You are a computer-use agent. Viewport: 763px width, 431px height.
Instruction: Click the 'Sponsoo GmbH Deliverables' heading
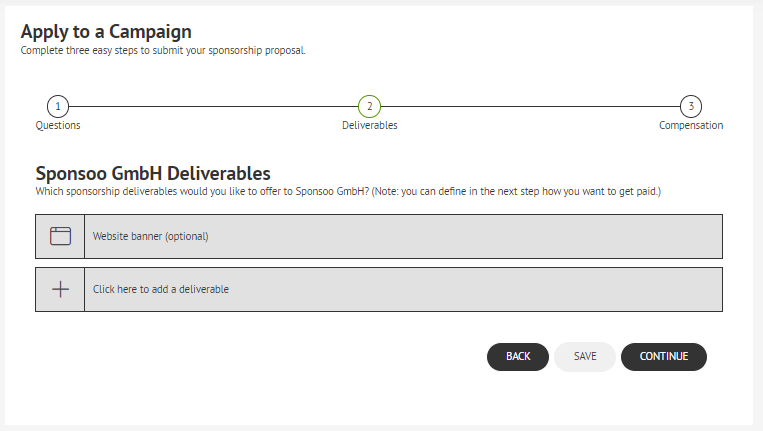153,174
